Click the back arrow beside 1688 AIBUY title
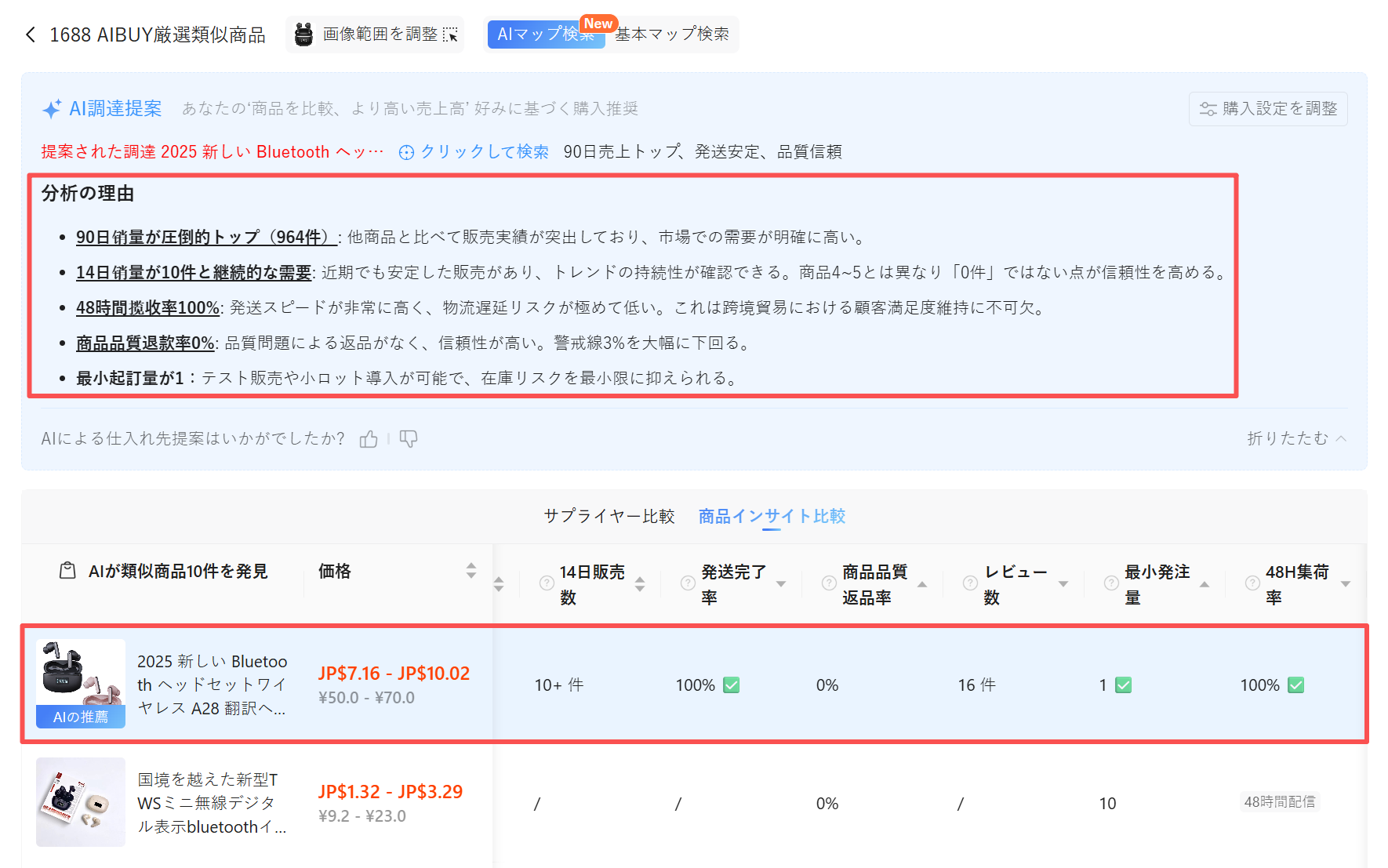 (31, 35)
